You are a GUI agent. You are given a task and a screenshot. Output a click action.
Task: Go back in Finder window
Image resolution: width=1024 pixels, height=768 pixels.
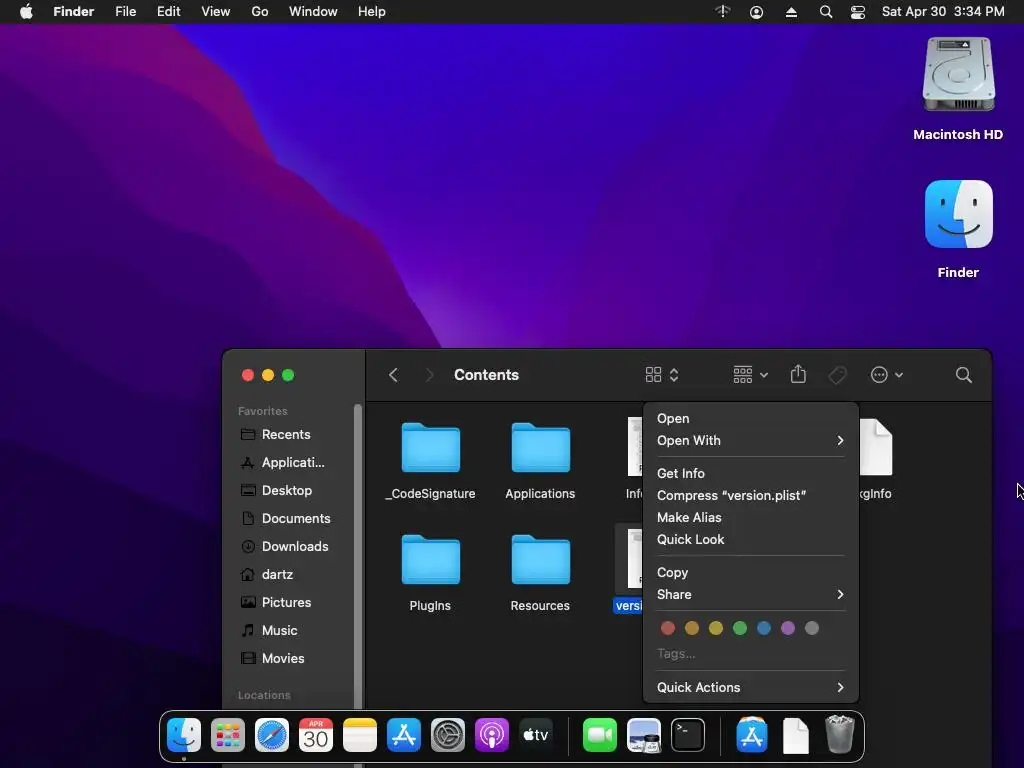tap(393, 375)
